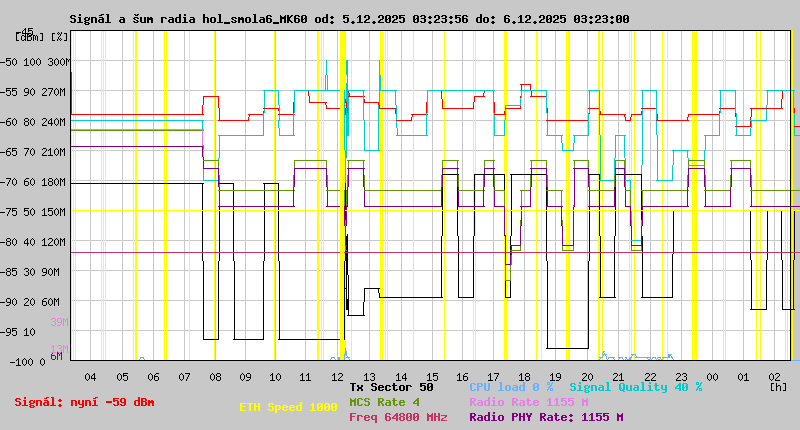
Task: Click the '04' hour label on time axis
Action: pyautogui.click(x=90, y=376)
